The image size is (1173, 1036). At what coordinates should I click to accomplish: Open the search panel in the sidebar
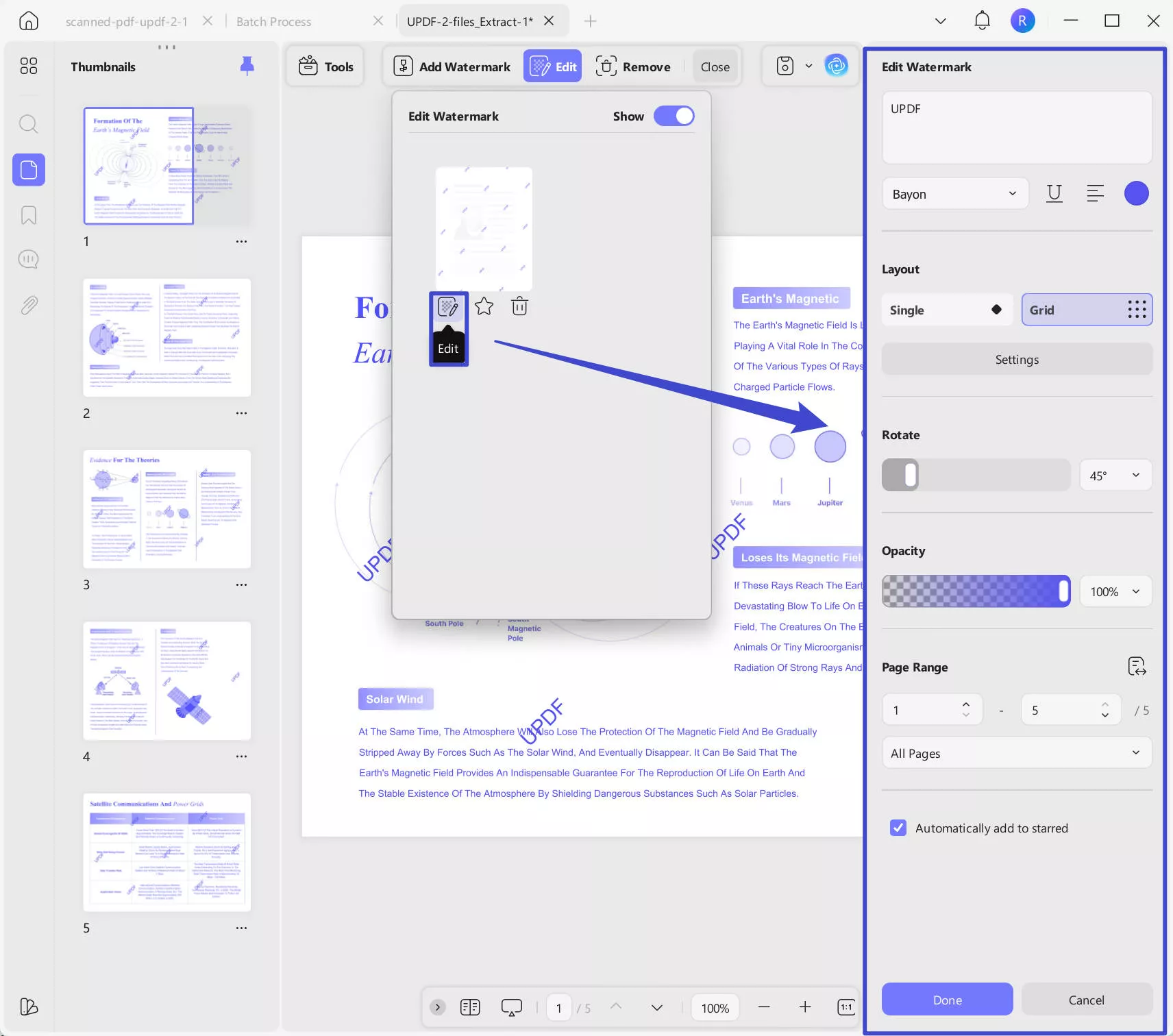(28, 124)
